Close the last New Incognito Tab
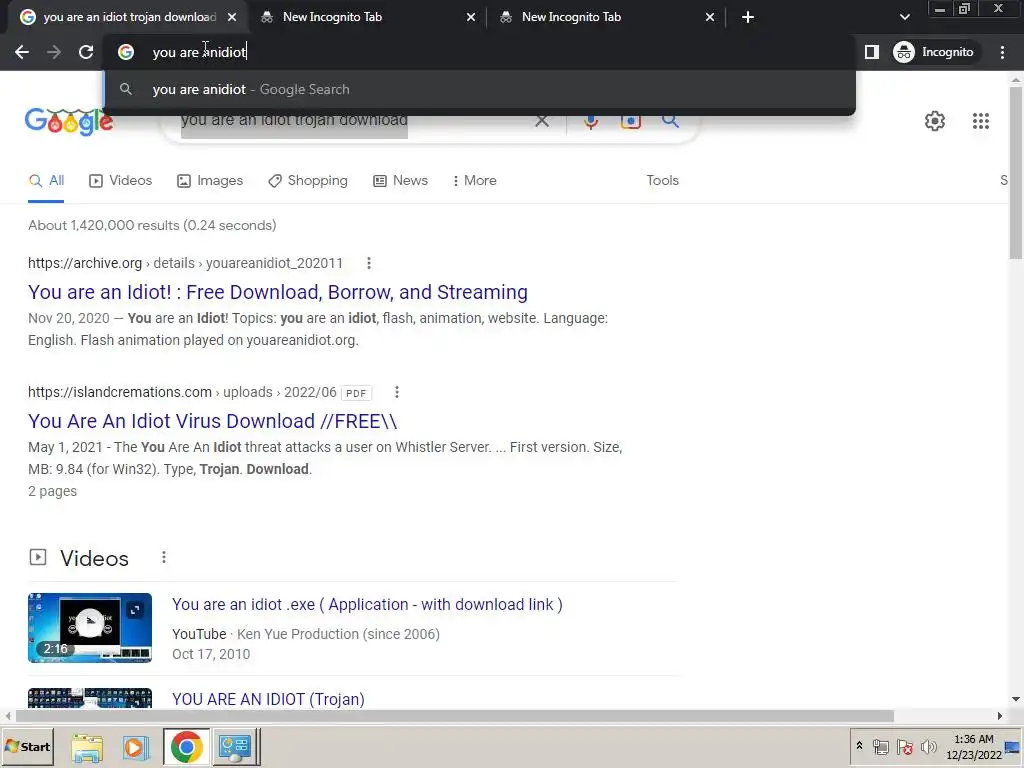Screen dimensions: 1024x768 [x=710, y=17]
